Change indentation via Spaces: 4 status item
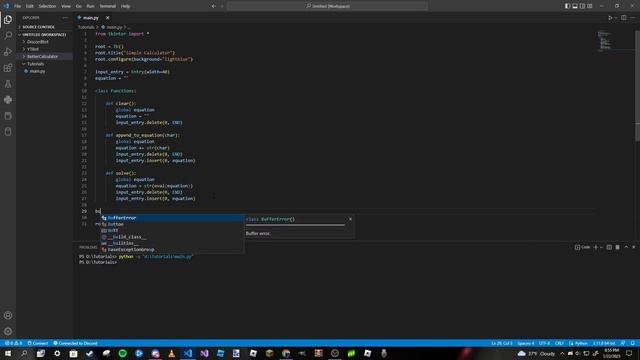 point(526,343)
